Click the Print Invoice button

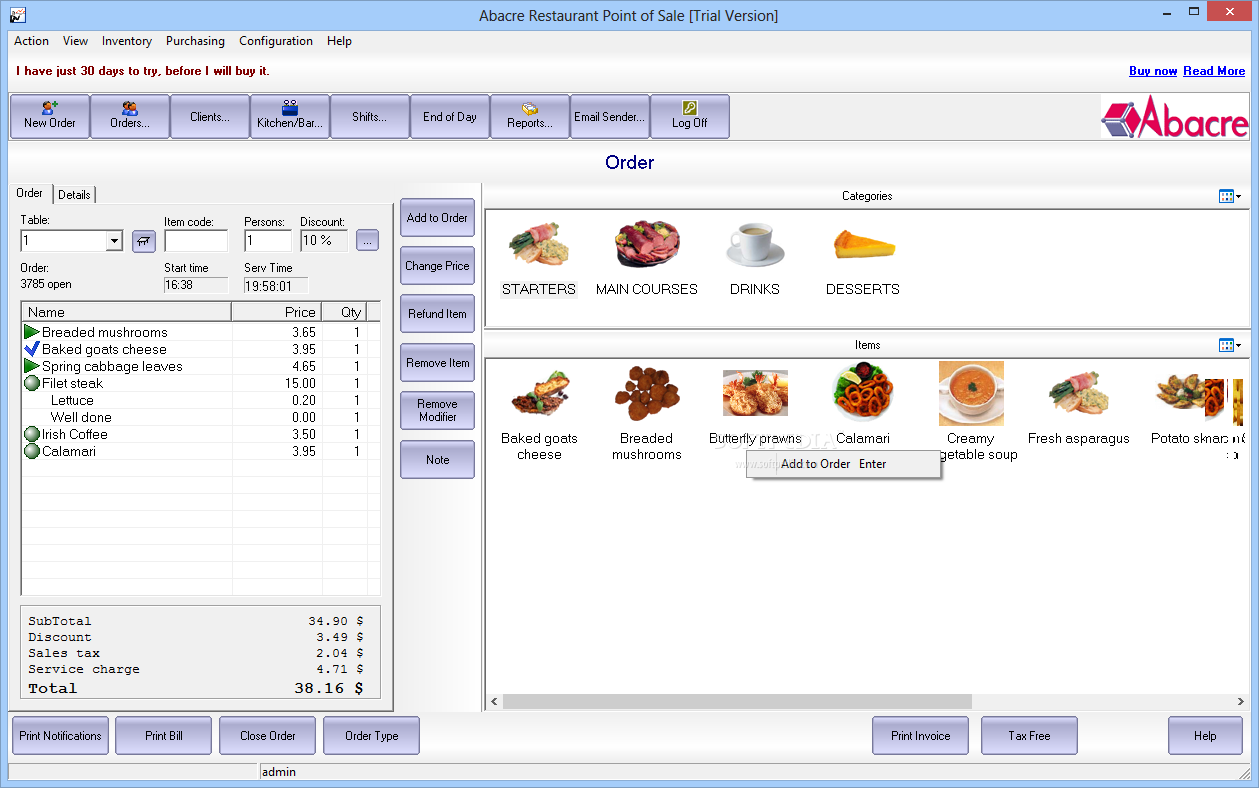(921, 736)
